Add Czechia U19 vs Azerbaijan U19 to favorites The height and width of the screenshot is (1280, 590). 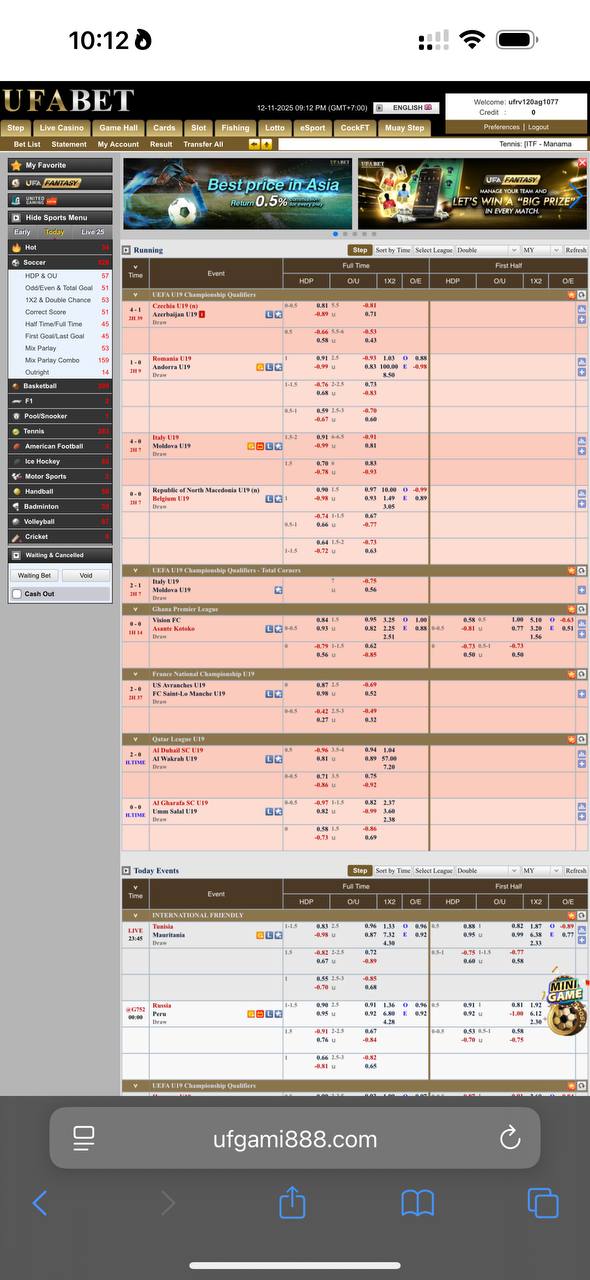coord(278,314)
